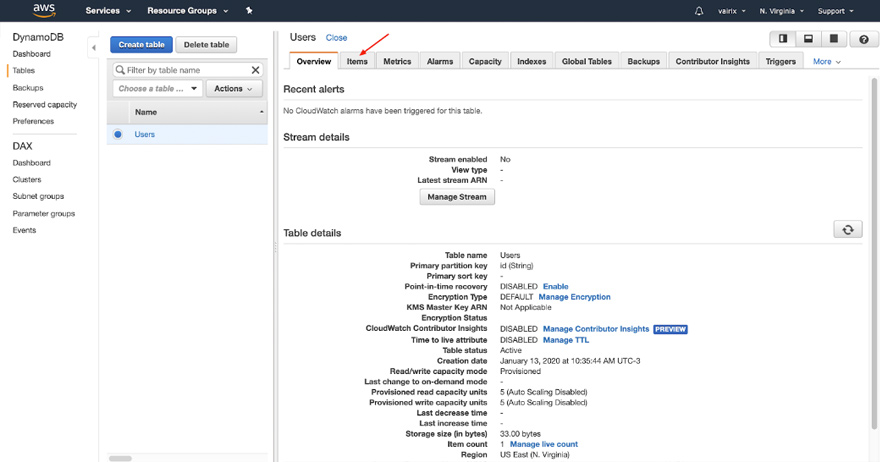Switch to the Metrics tab
The height and width of the screenshot is (462, 880).
pos(397,61)
